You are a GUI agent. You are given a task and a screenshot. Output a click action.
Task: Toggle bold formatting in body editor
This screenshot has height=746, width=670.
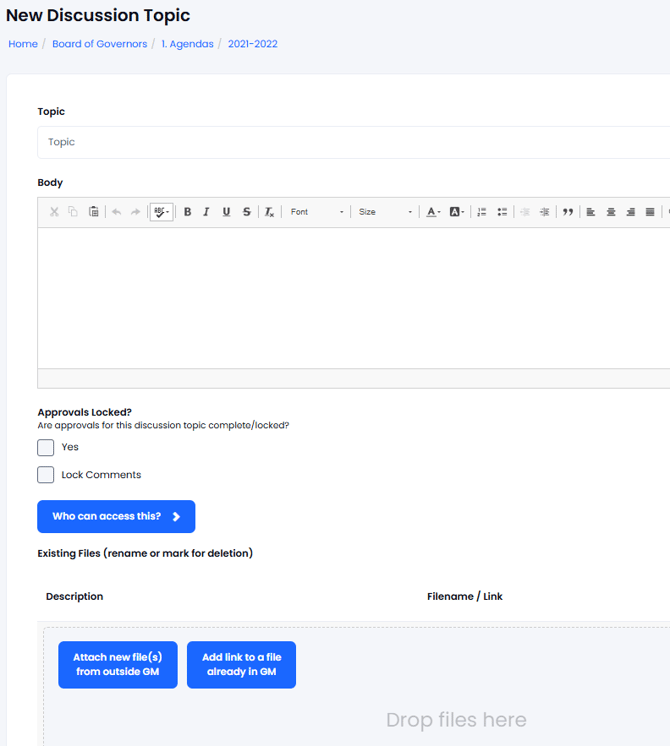[x=187, y=212]
